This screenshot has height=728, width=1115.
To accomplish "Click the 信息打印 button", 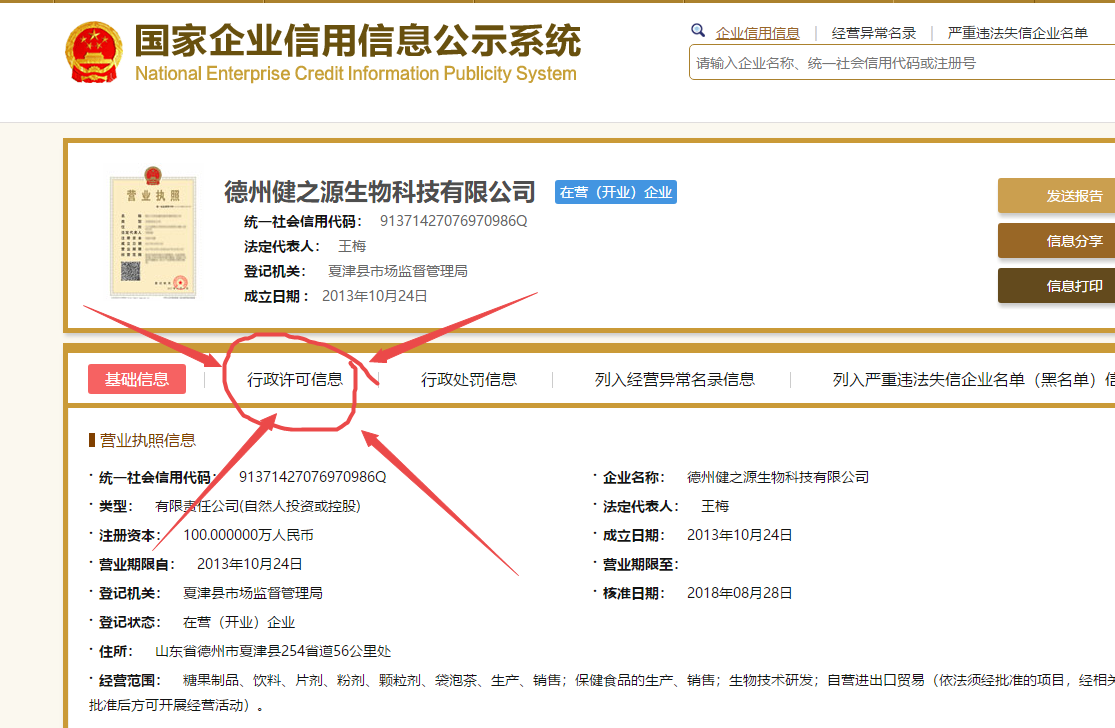I will click(x=1067, y=286).
